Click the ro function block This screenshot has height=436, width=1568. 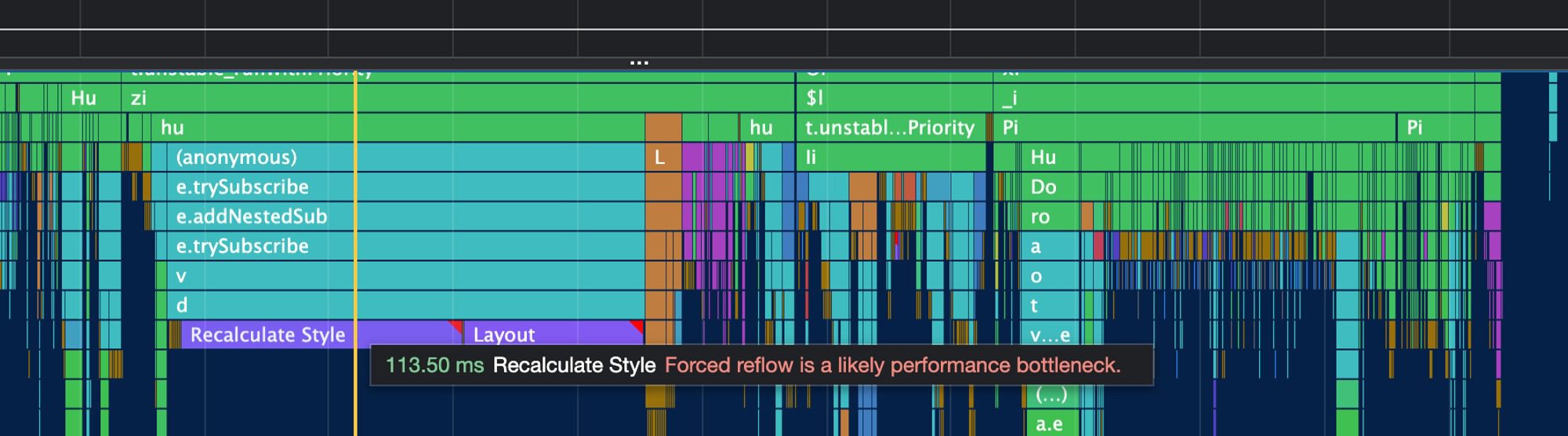(1051, 216)
